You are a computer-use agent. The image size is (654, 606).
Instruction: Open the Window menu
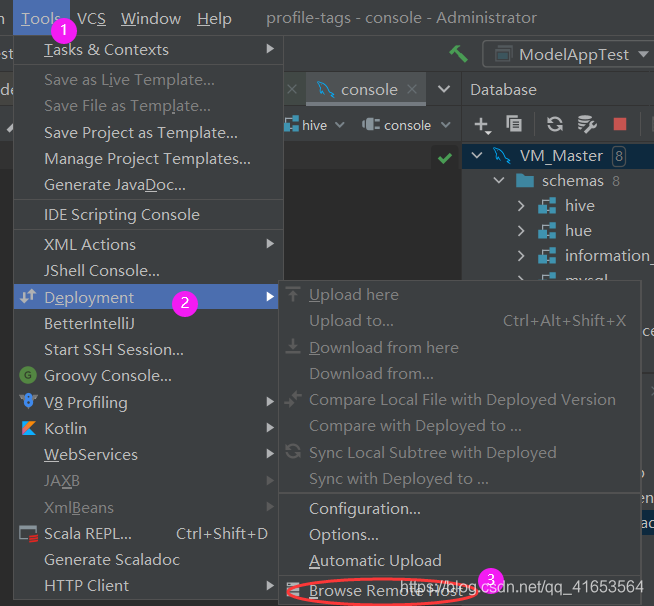click(x=151, y=18)
